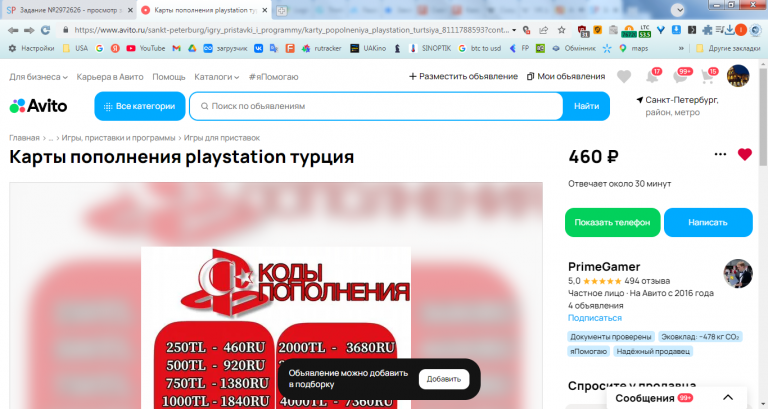Click the Надёжный продавец badge
Image resolution: width=768 pixels, height=409 pixels.
pyautogui.click(x=653, y=351)
